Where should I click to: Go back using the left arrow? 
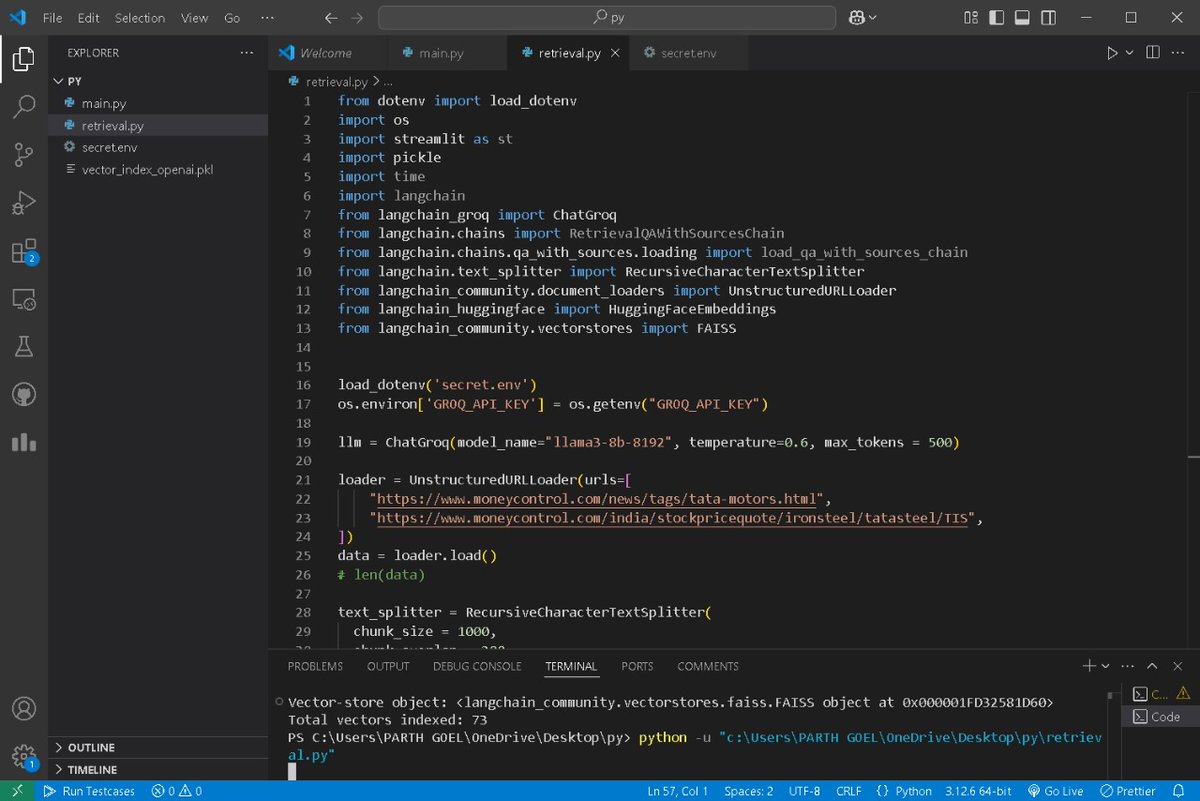coord(332,17)
